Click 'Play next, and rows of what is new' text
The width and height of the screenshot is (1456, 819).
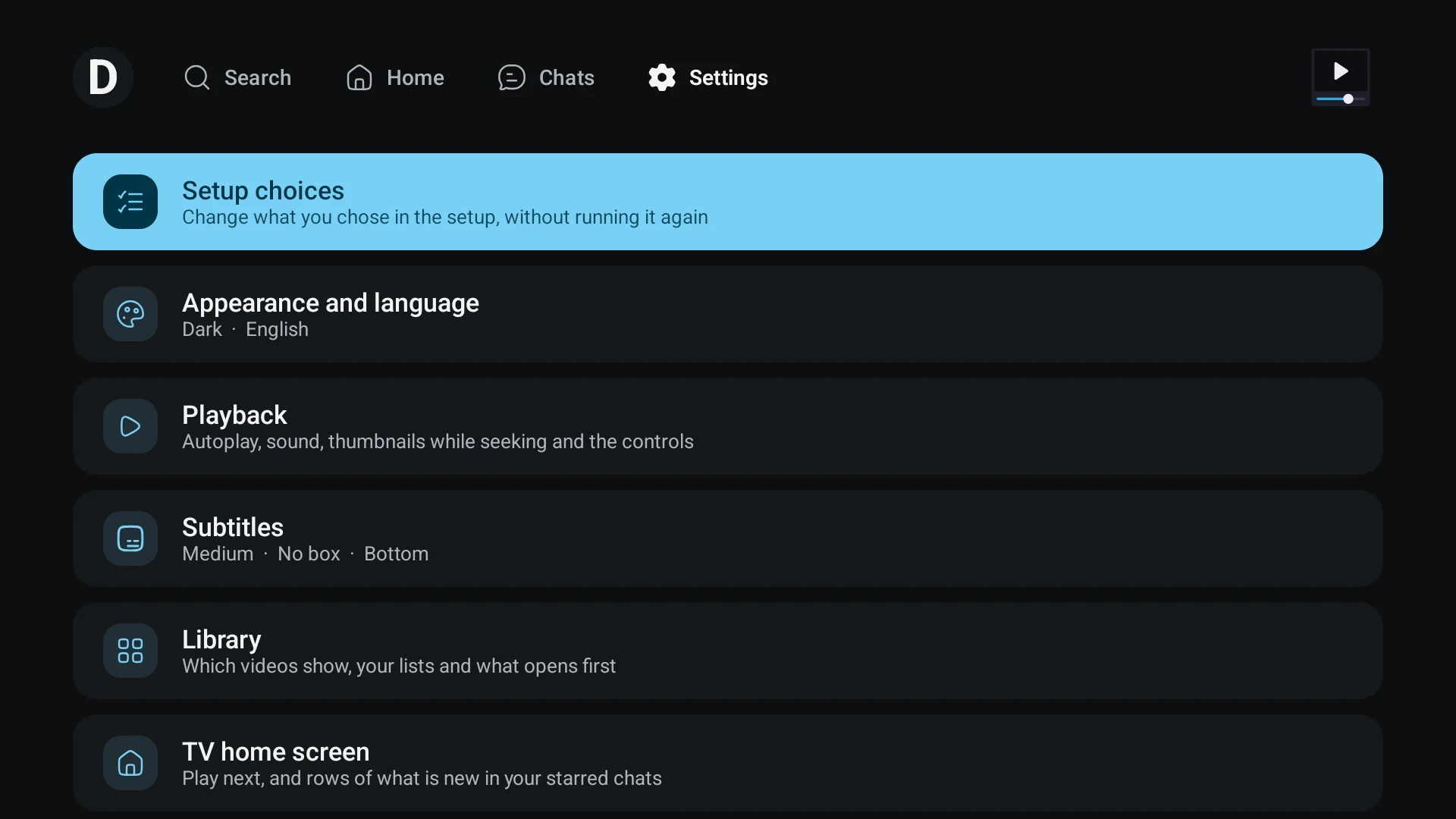(422, 779)
